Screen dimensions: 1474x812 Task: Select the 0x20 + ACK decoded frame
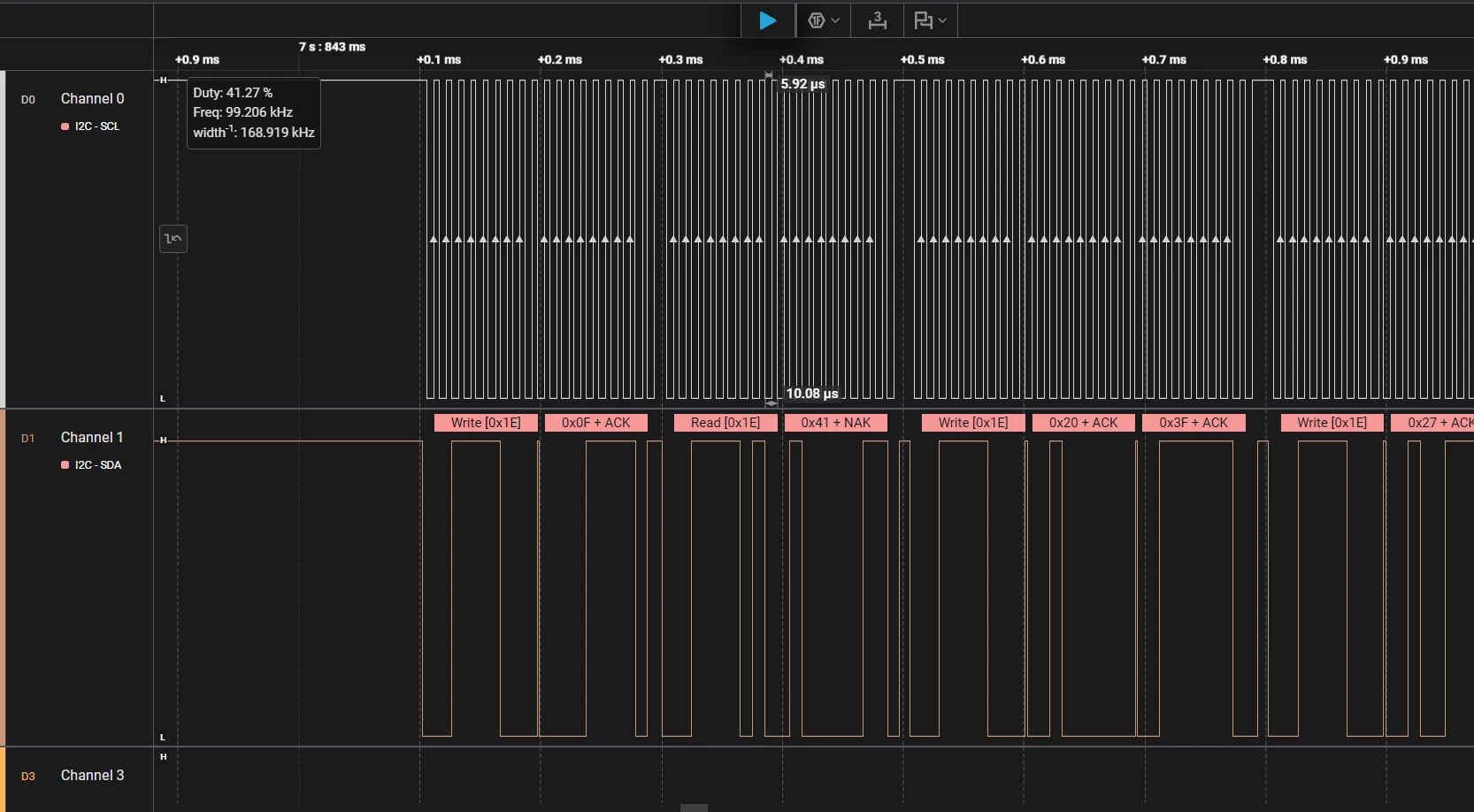[1084, 423]
